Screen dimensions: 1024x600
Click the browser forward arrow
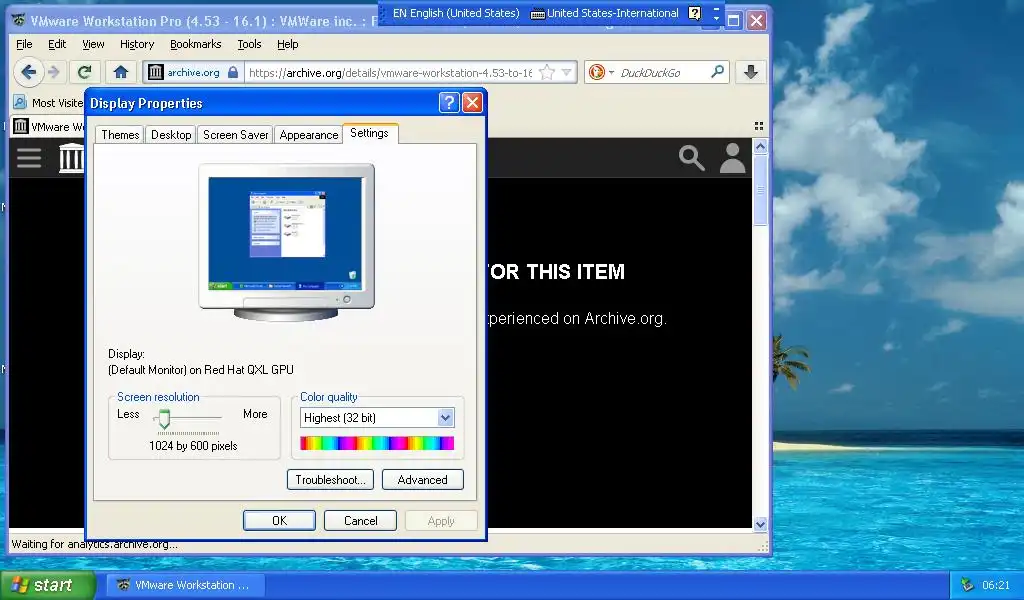tap(54, 72)
